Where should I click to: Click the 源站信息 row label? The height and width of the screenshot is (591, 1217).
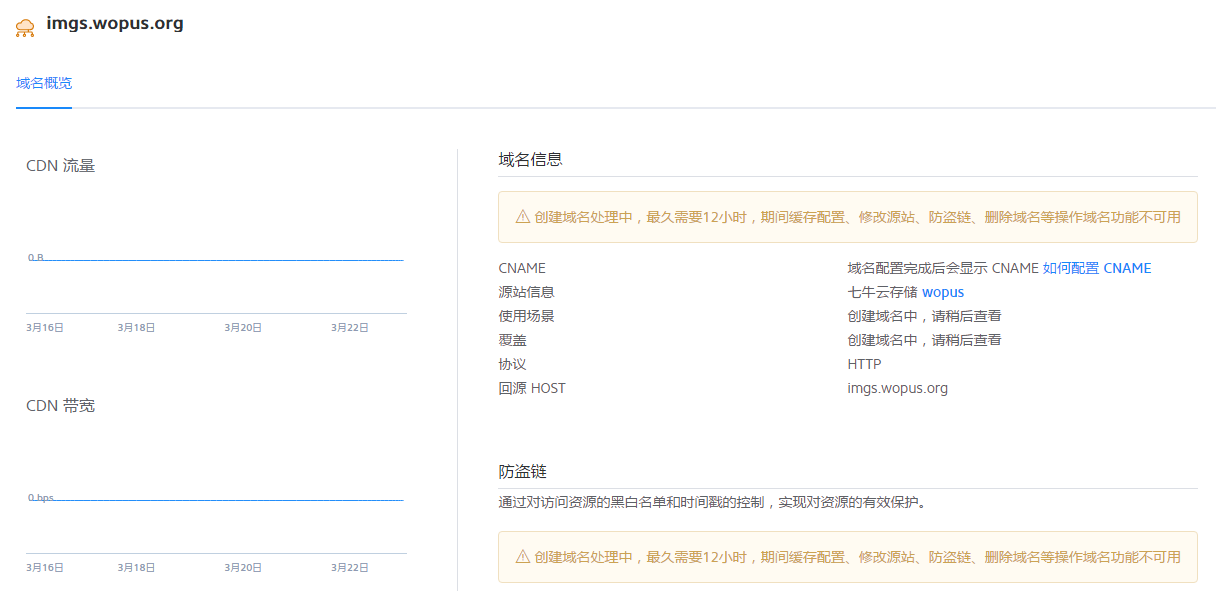pyautogui.click(x=526, y=292)
